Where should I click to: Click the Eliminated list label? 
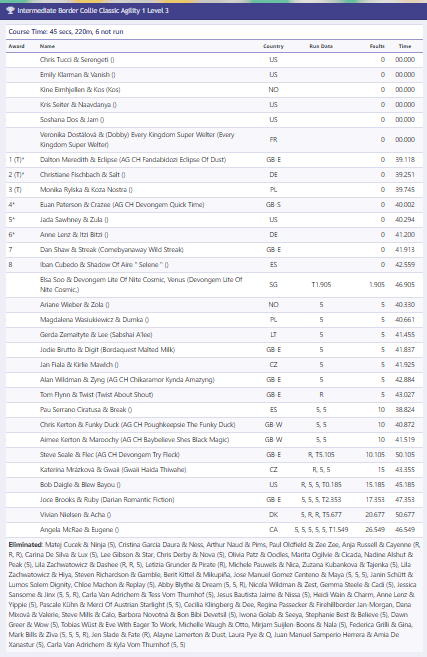[25, 545]
